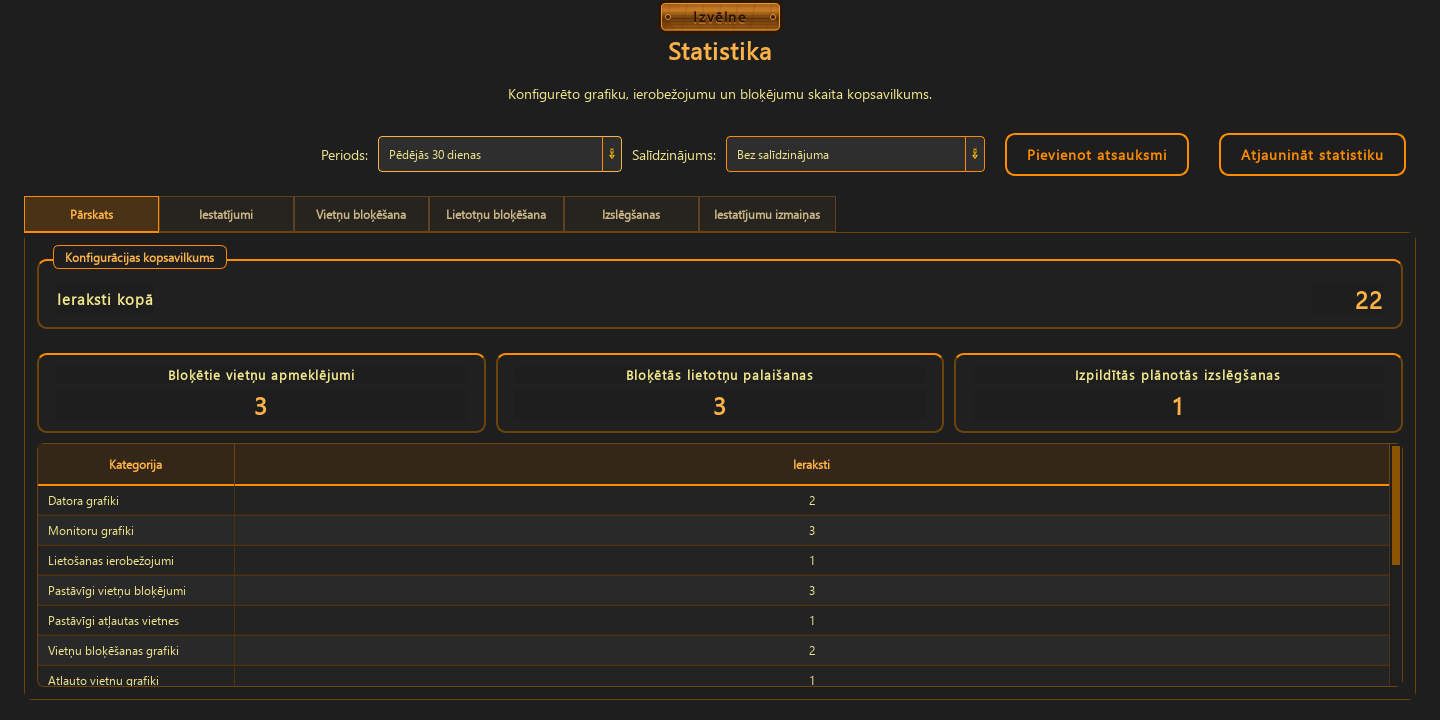The width and height of the screenshot is (1440, 720).
Task: Click the Kategorija column header
Action: tap(136, 465)
